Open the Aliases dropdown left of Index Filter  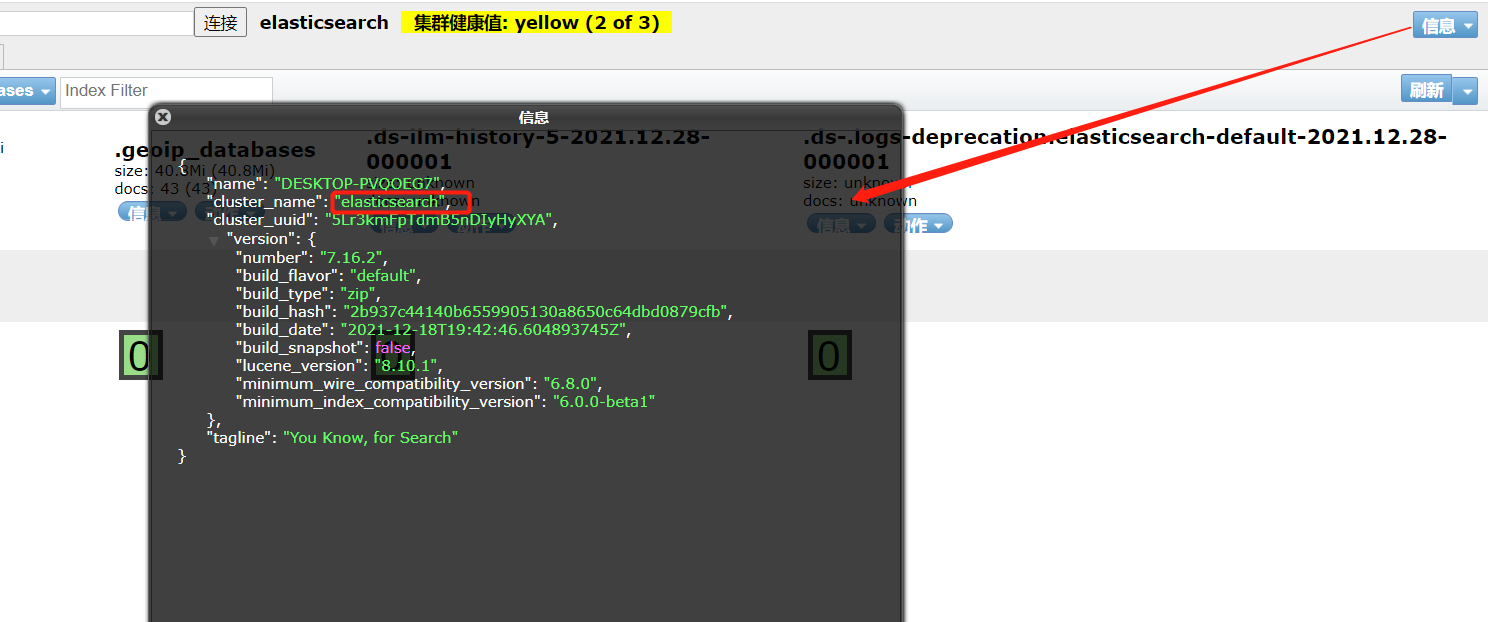26,91
